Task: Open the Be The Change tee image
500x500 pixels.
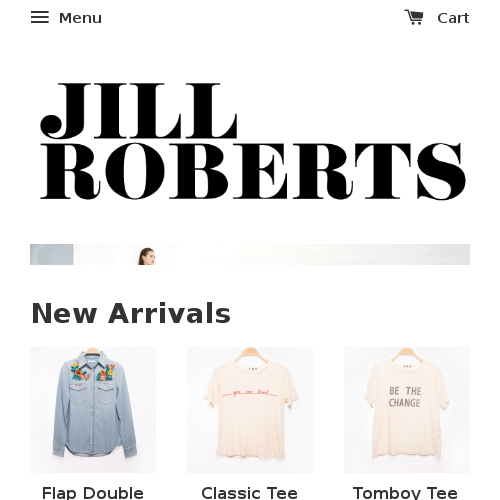Action: coord(407,410)
